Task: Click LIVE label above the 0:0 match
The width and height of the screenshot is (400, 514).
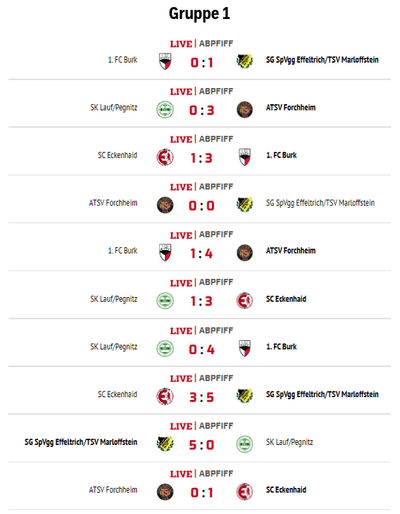Action: coord(181,187)
